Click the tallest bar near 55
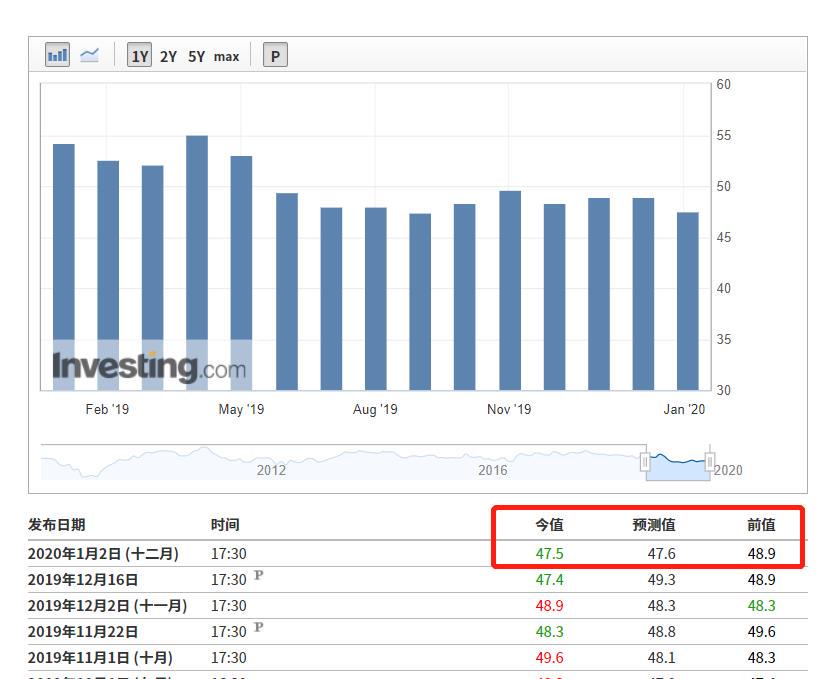This screenshot has width=825, height=679. click(x=197, y=262)
